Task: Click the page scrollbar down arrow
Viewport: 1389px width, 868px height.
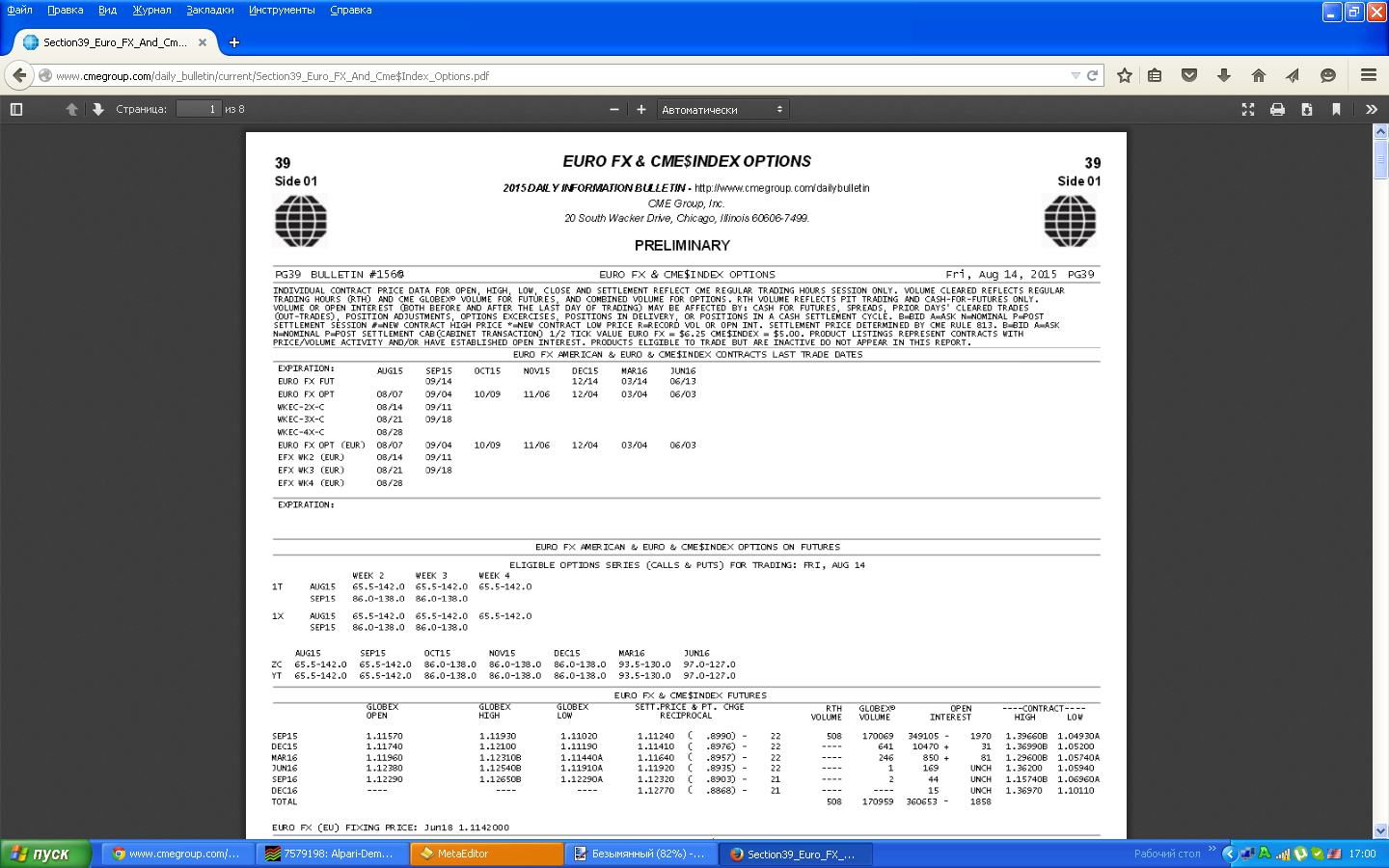Action: (1380, 830)
